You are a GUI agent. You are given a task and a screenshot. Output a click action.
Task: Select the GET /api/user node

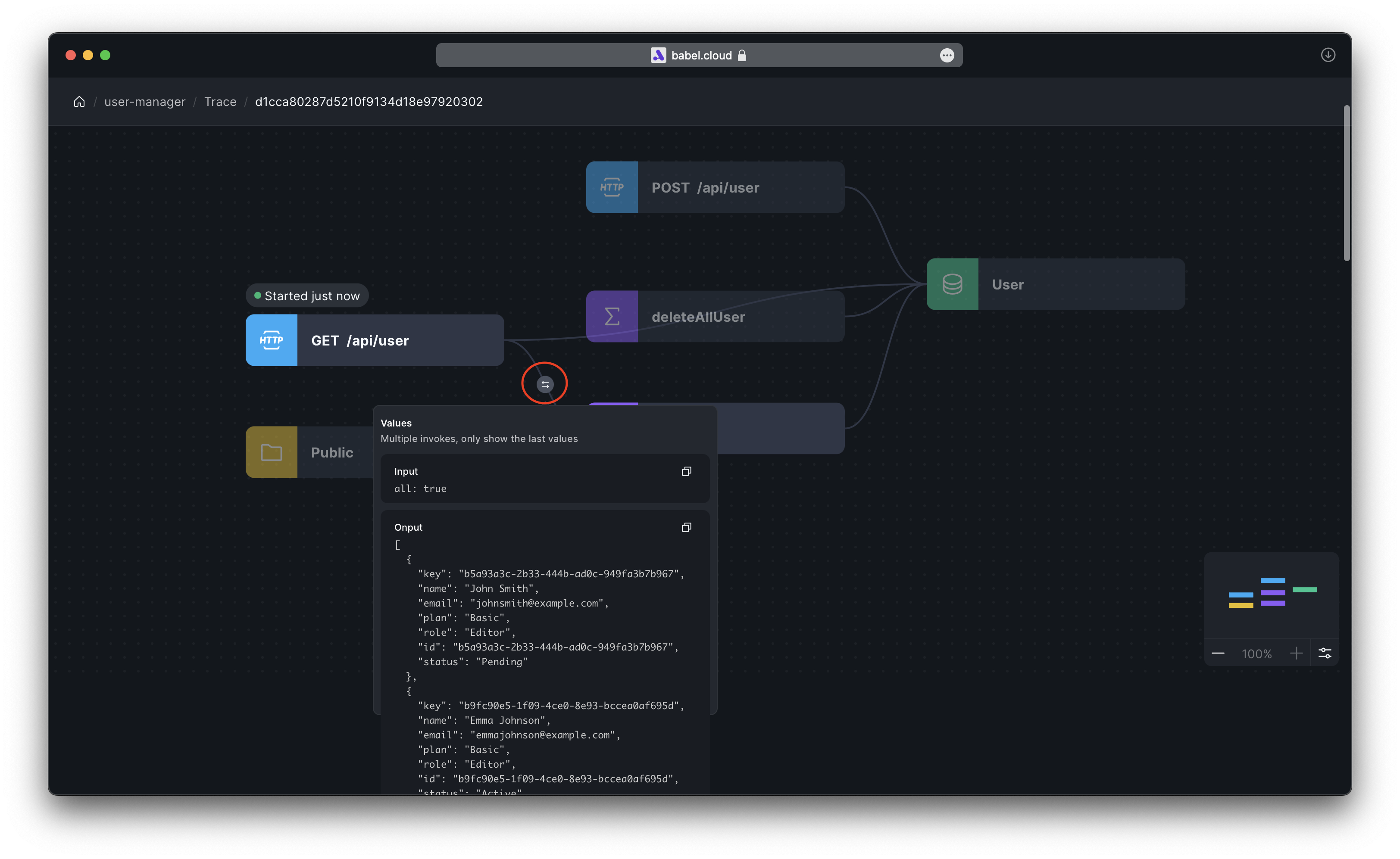click(x=375, y=340)
